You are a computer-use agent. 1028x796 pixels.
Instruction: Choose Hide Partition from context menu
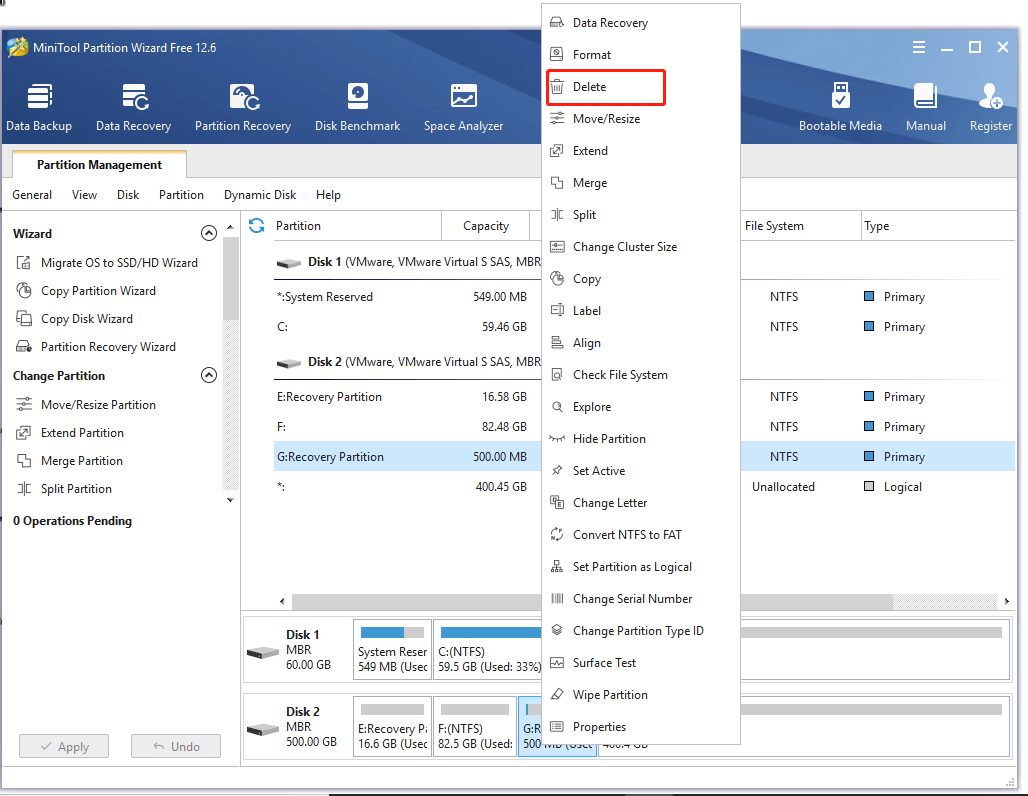click(x=641, y=439)
